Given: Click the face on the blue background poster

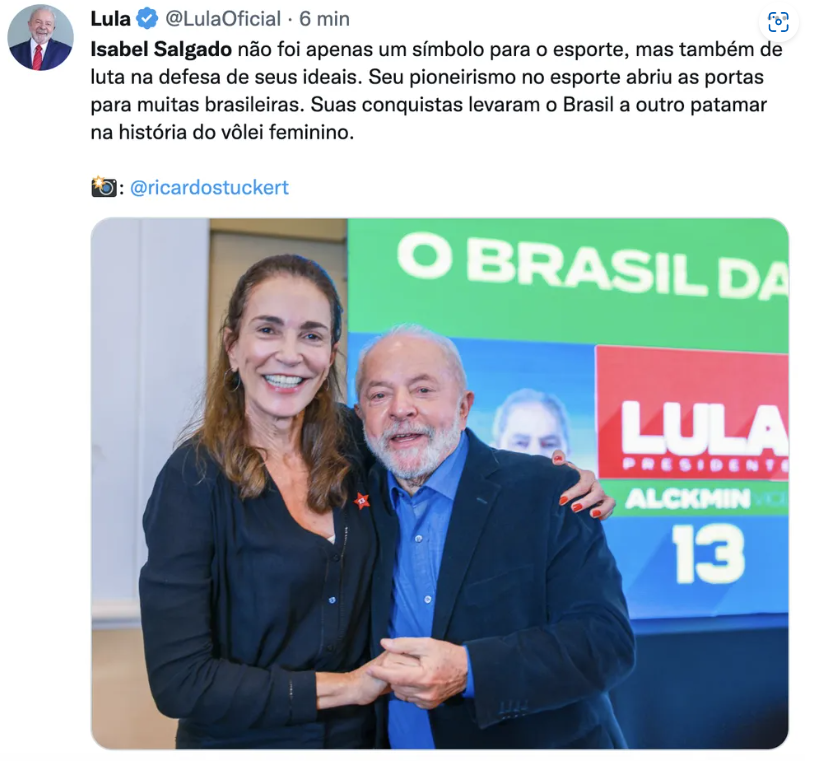Looking at the screenshot, I should 531,422.
